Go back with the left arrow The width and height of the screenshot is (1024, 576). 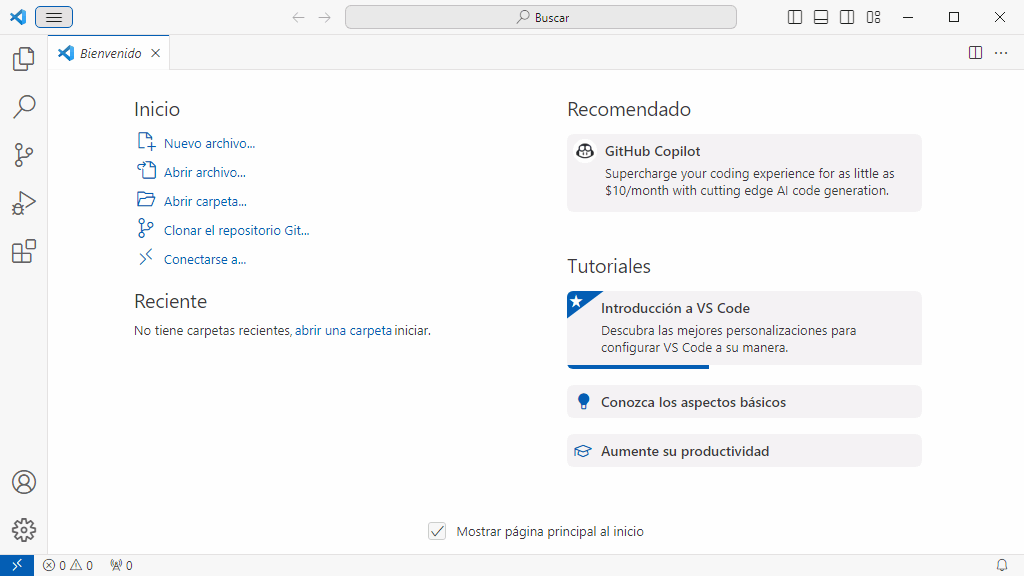[x=298, y=17]
